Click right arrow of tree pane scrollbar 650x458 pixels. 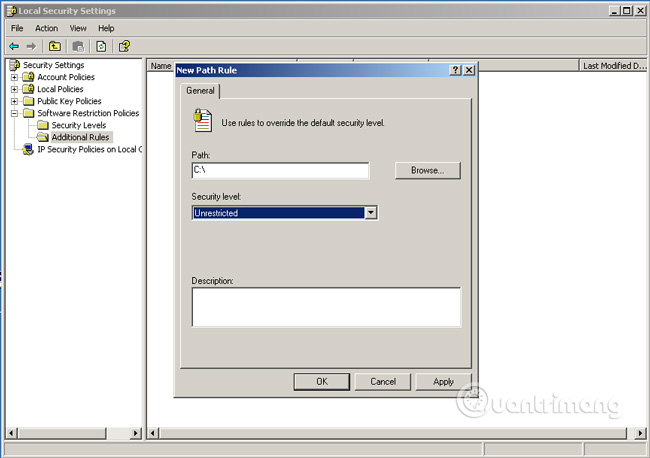tap(136, 434)
